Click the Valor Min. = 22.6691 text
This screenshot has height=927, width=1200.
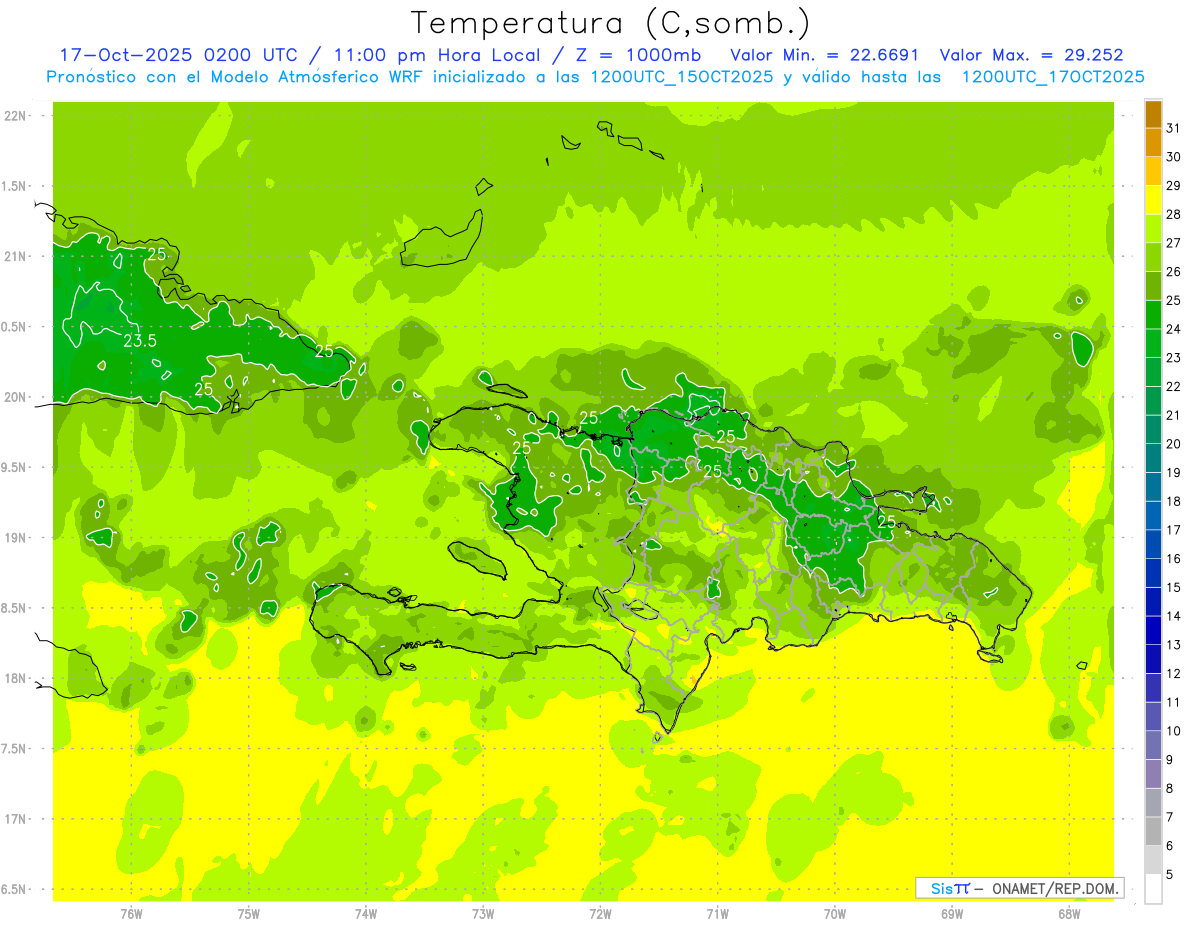[x=824, y=55]
